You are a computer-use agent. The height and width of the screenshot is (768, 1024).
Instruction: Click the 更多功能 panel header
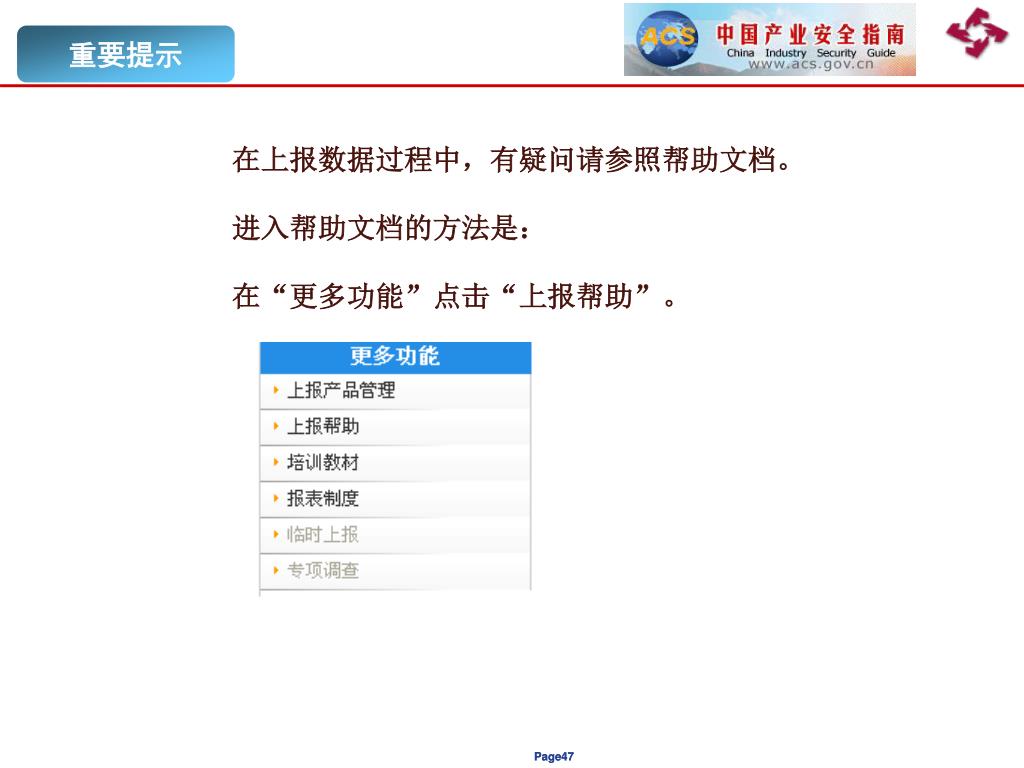395,357
